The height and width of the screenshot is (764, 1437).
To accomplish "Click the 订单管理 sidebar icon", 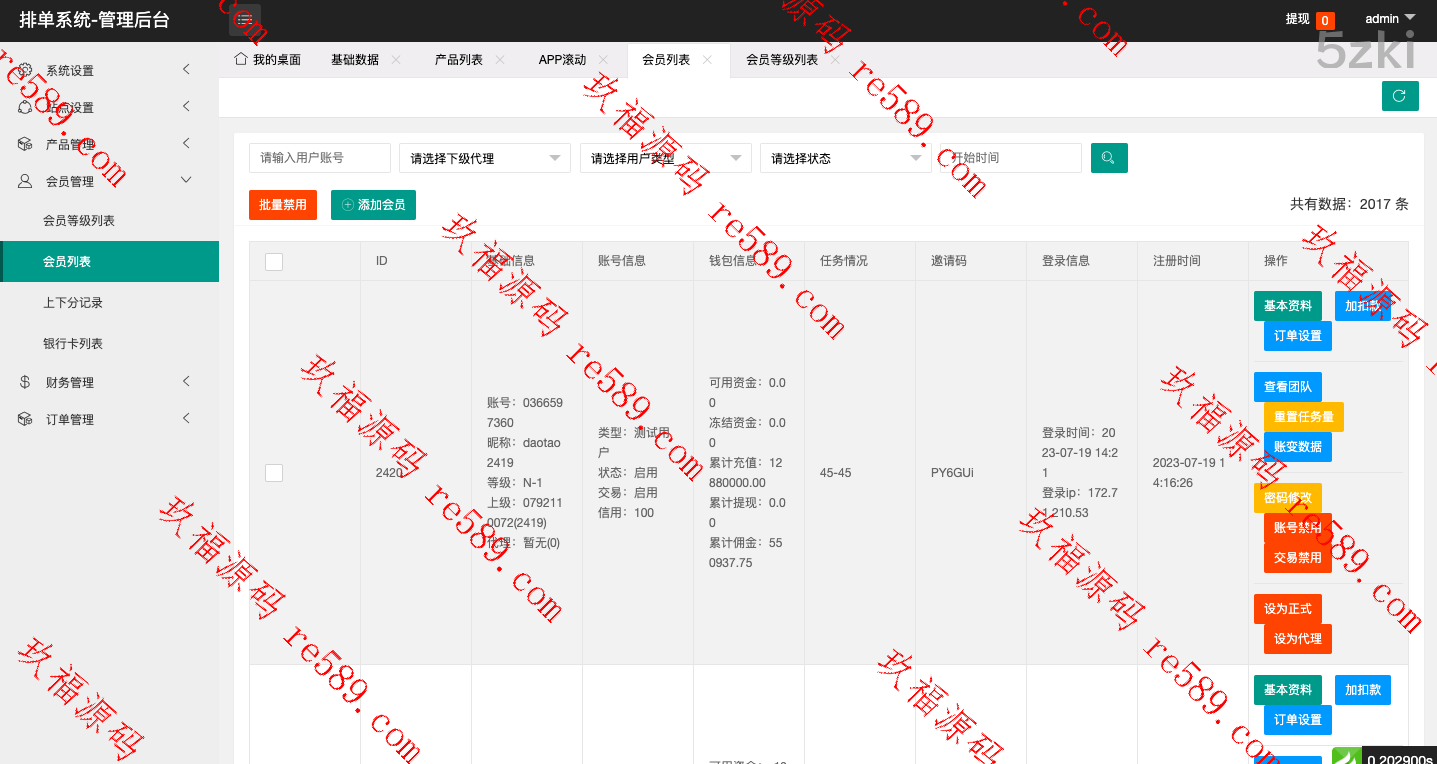I will click(25, 419).
